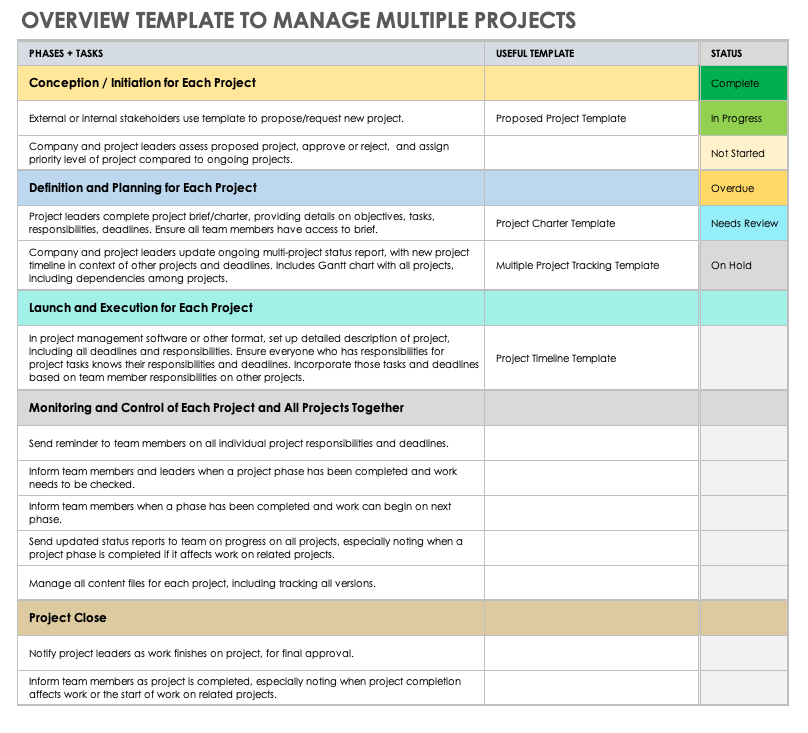Screen dimensions: 808x733
Task: Click useful template cell for 'Notify project leaders' row
Action: (x=591, y=653)
